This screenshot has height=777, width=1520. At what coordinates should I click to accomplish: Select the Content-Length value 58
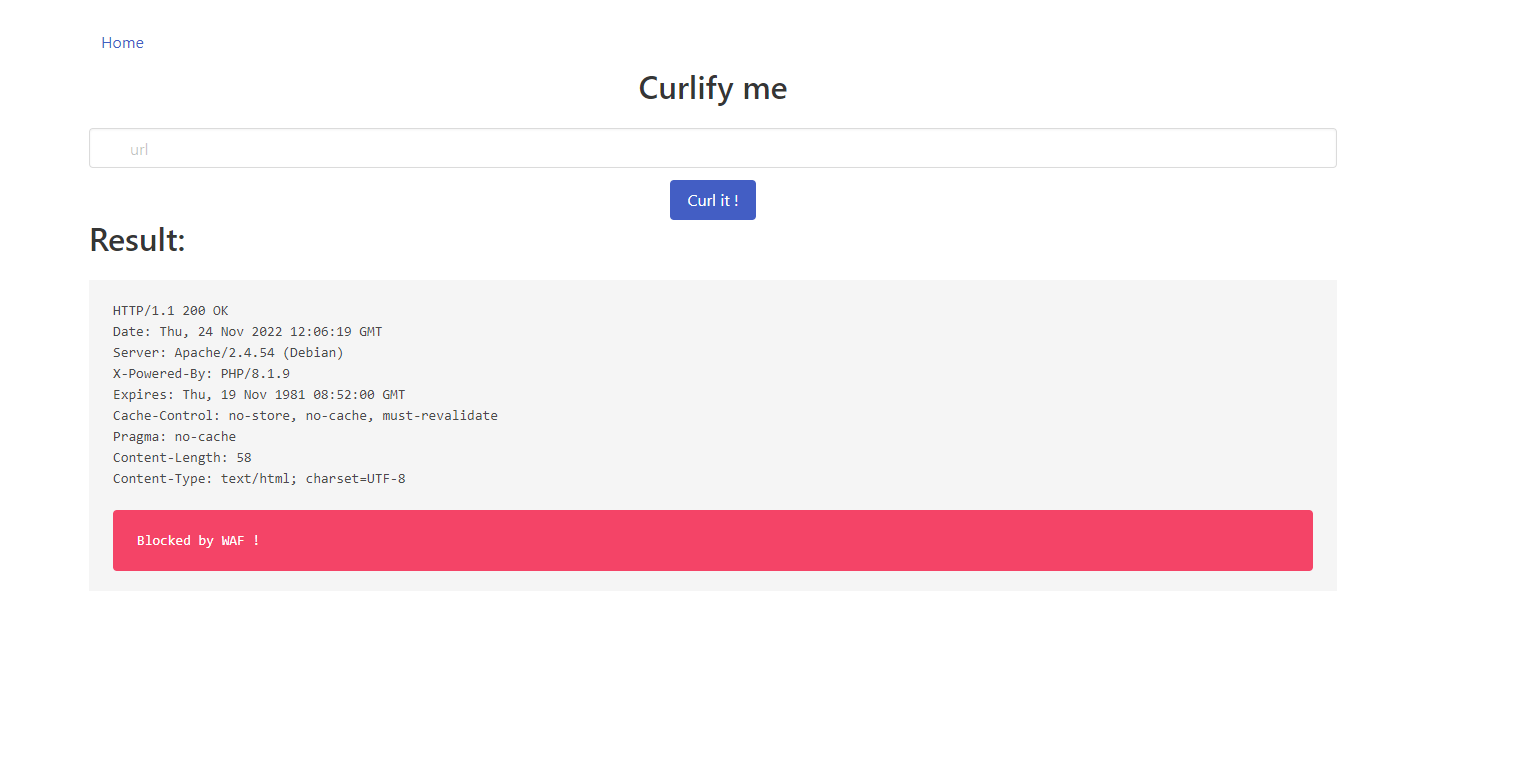[244, 458]
